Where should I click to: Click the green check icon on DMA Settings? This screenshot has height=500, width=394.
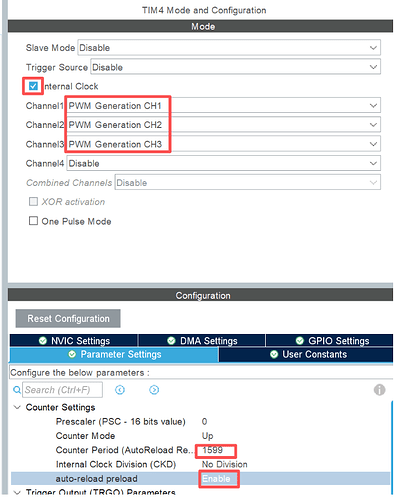[171, 341]
